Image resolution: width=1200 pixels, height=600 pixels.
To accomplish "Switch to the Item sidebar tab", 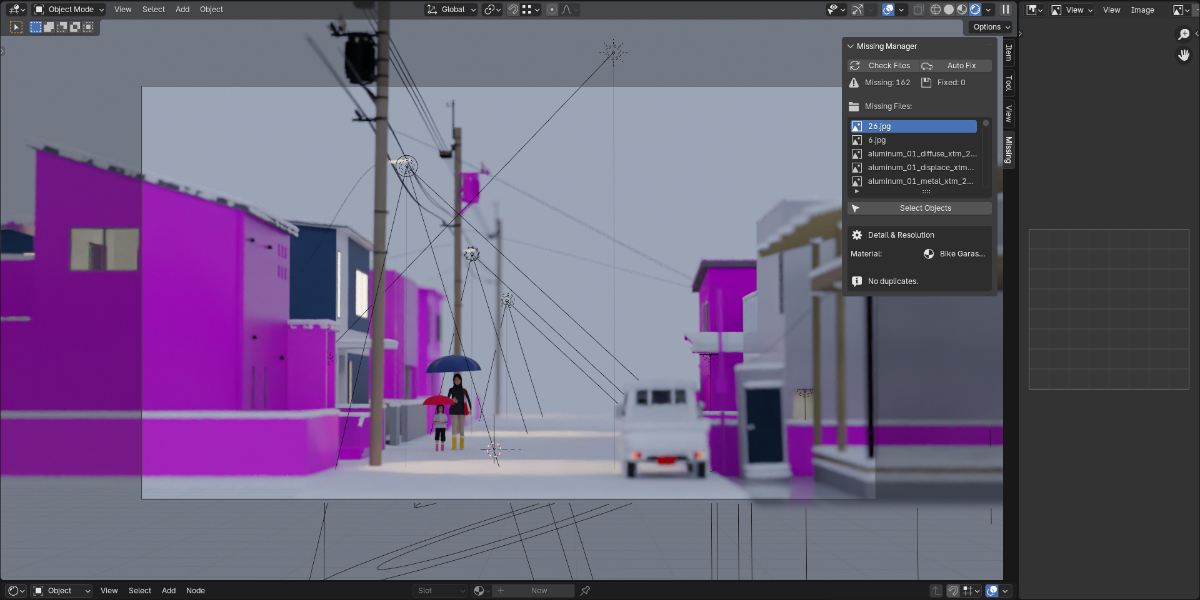I will point(1008,53).
